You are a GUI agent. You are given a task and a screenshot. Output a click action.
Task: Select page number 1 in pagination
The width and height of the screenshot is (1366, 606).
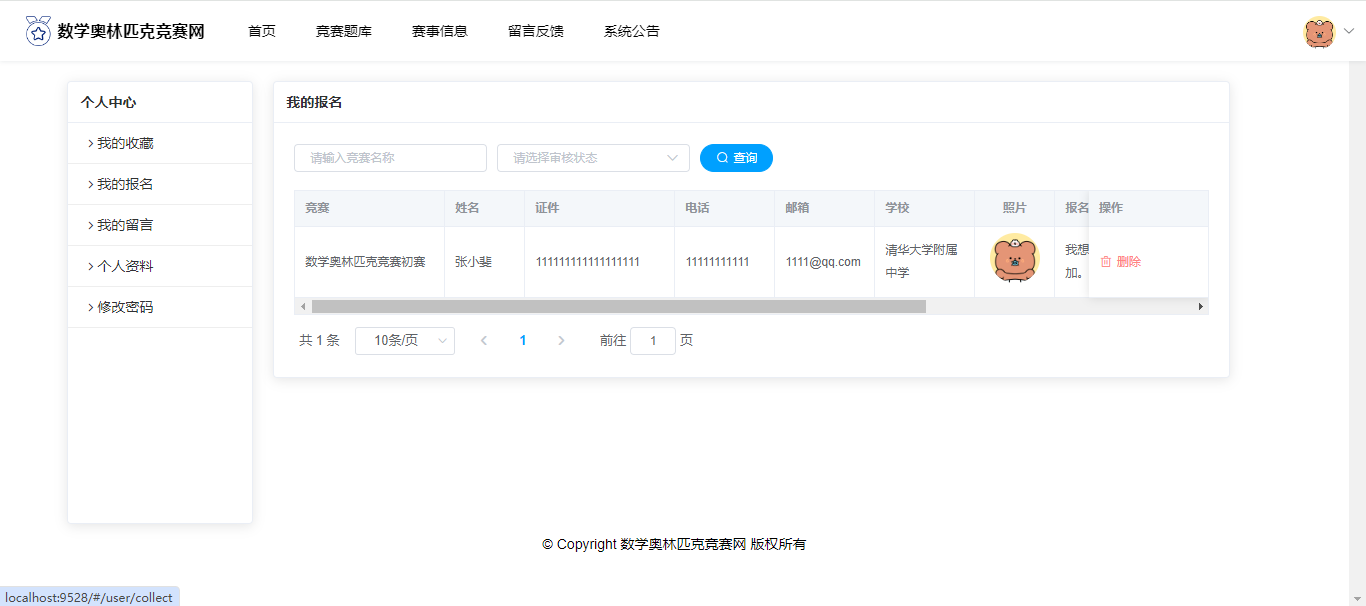[x=523, y=341]
